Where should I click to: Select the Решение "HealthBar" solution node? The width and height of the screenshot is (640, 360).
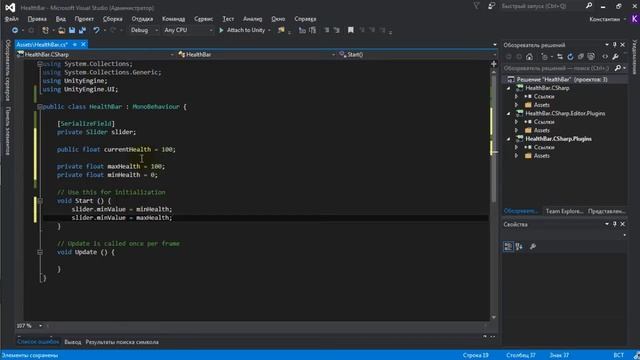coord(562,80)
